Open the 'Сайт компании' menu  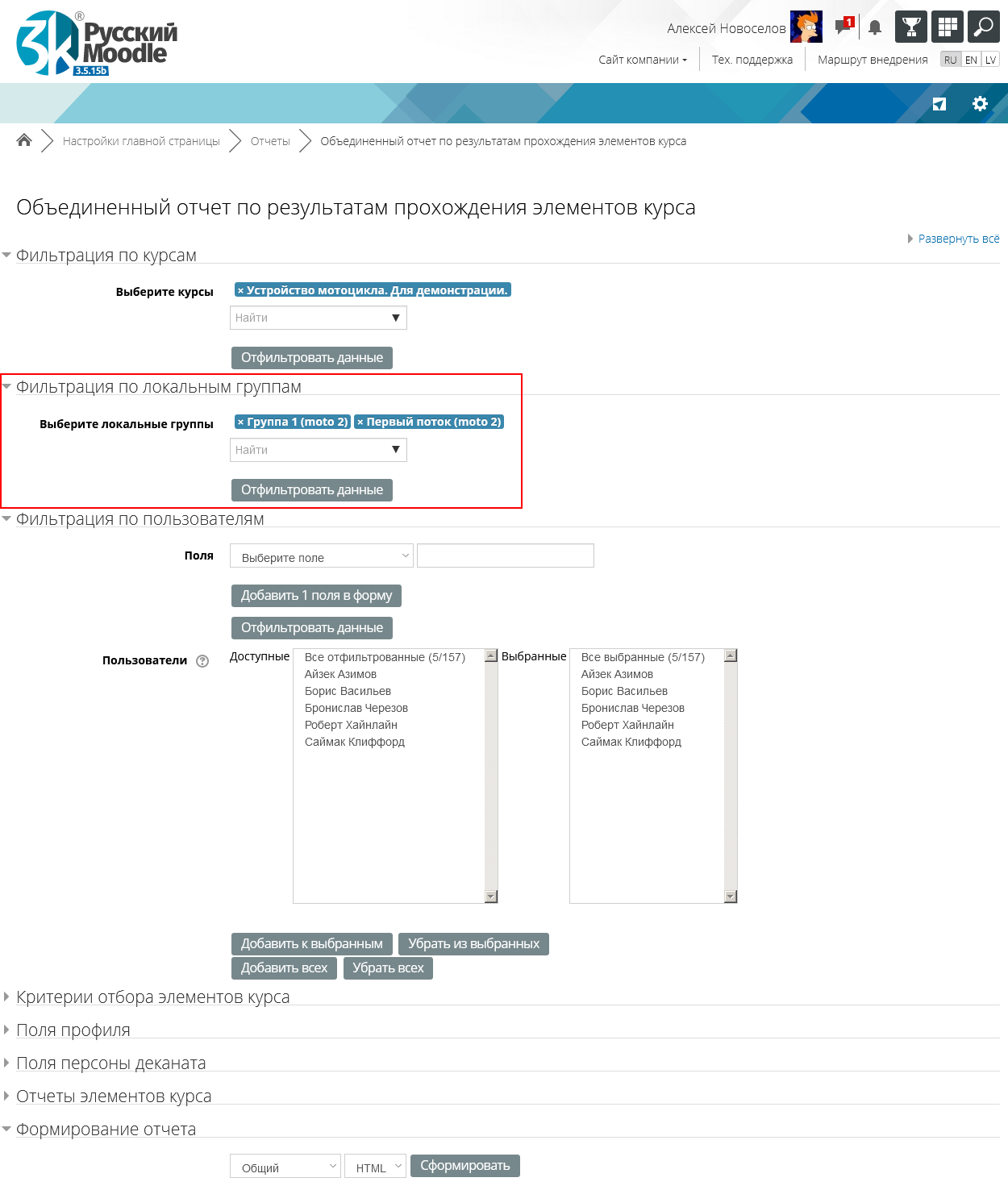click(x=642, y=60)
